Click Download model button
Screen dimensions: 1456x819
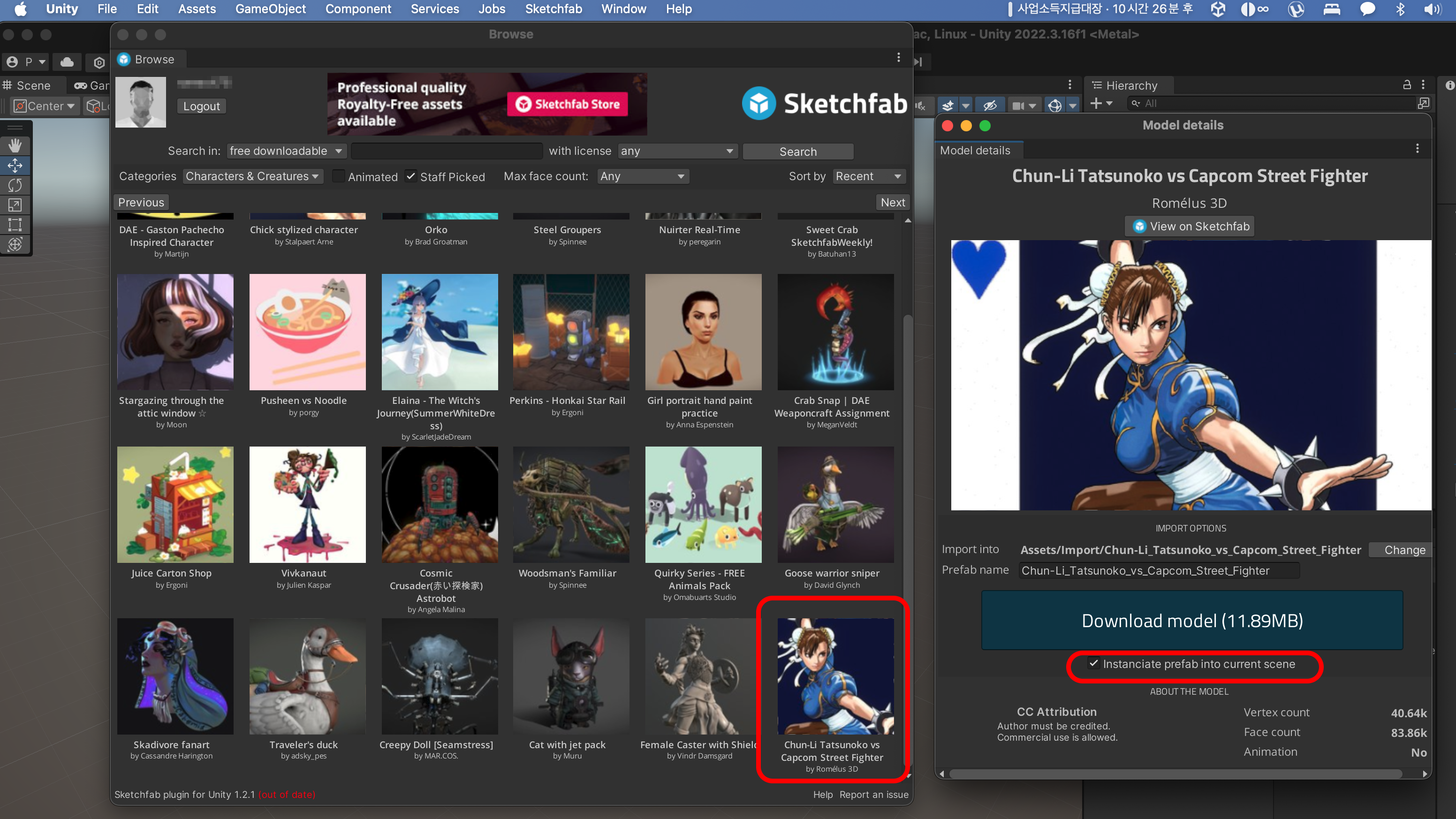click(x=1191, y=620)
